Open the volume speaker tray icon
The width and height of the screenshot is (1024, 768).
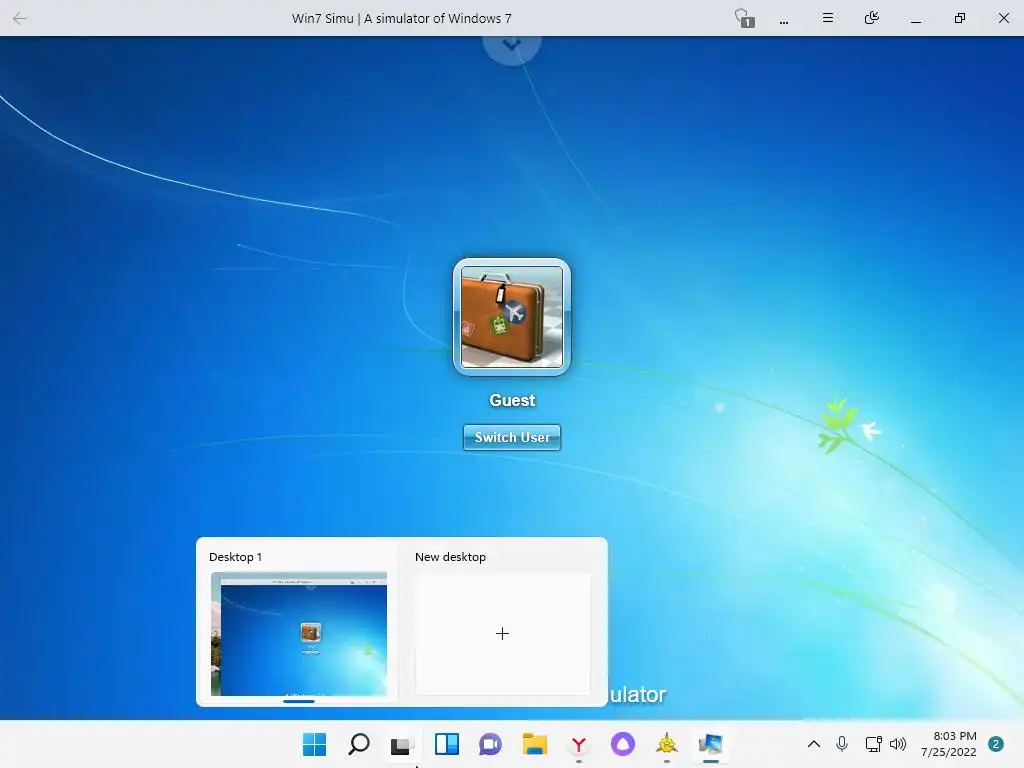pyautogui.click(x=898, y=744)
